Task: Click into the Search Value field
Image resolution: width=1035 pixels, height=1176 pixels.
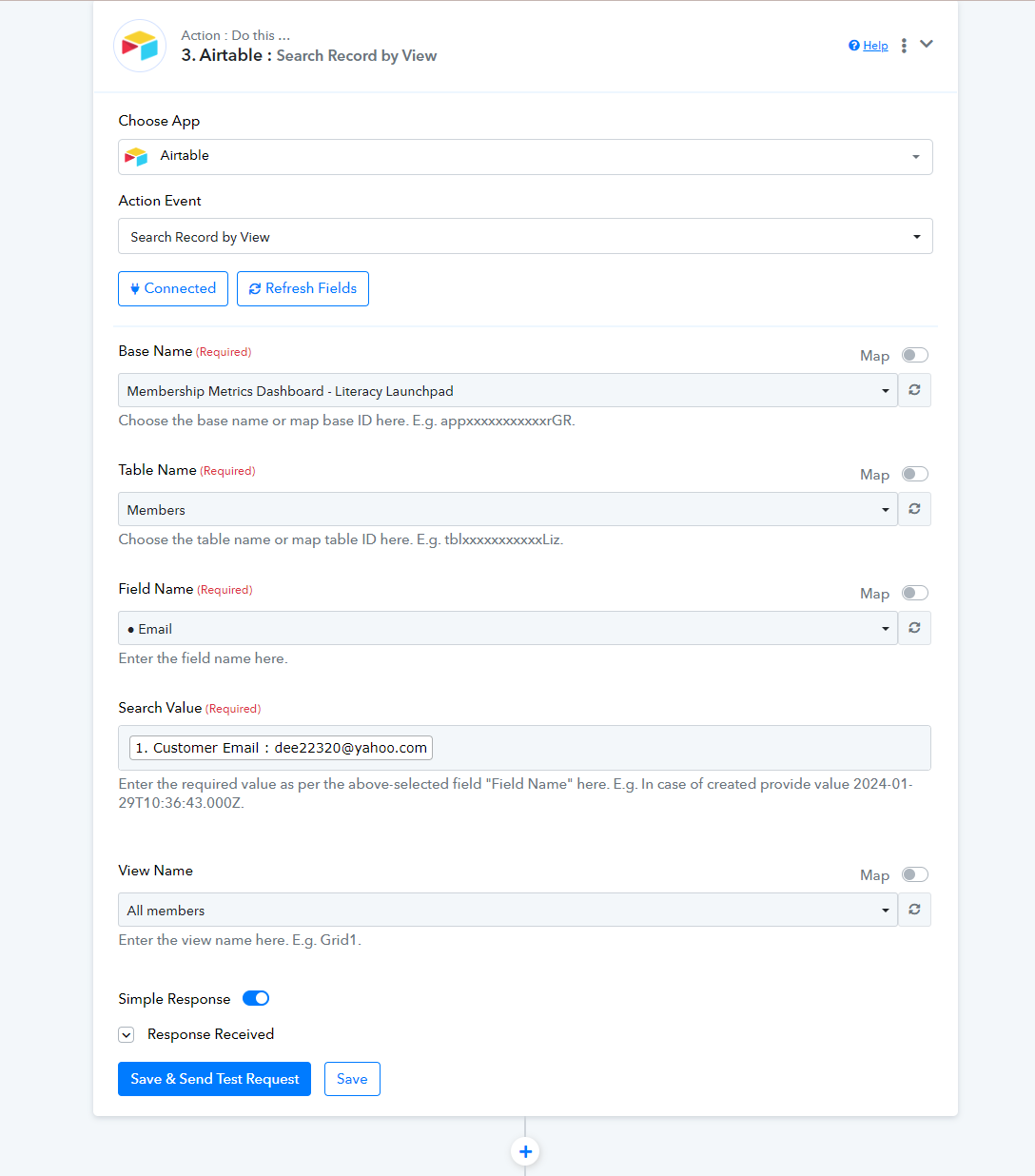Action: tap(524, 748)
